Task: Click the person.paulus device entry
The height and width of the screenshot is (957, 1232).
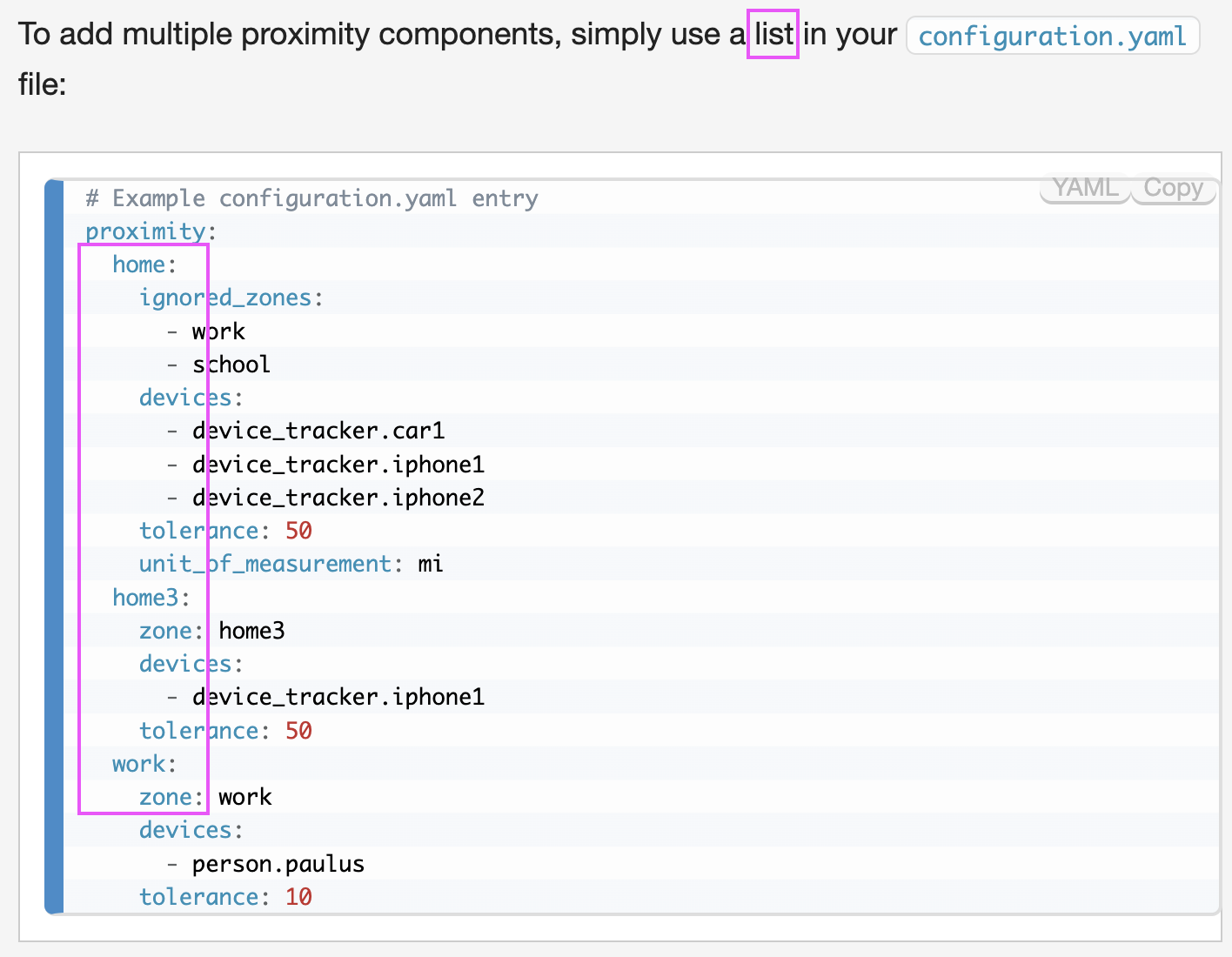Action: tap(279, 863)
